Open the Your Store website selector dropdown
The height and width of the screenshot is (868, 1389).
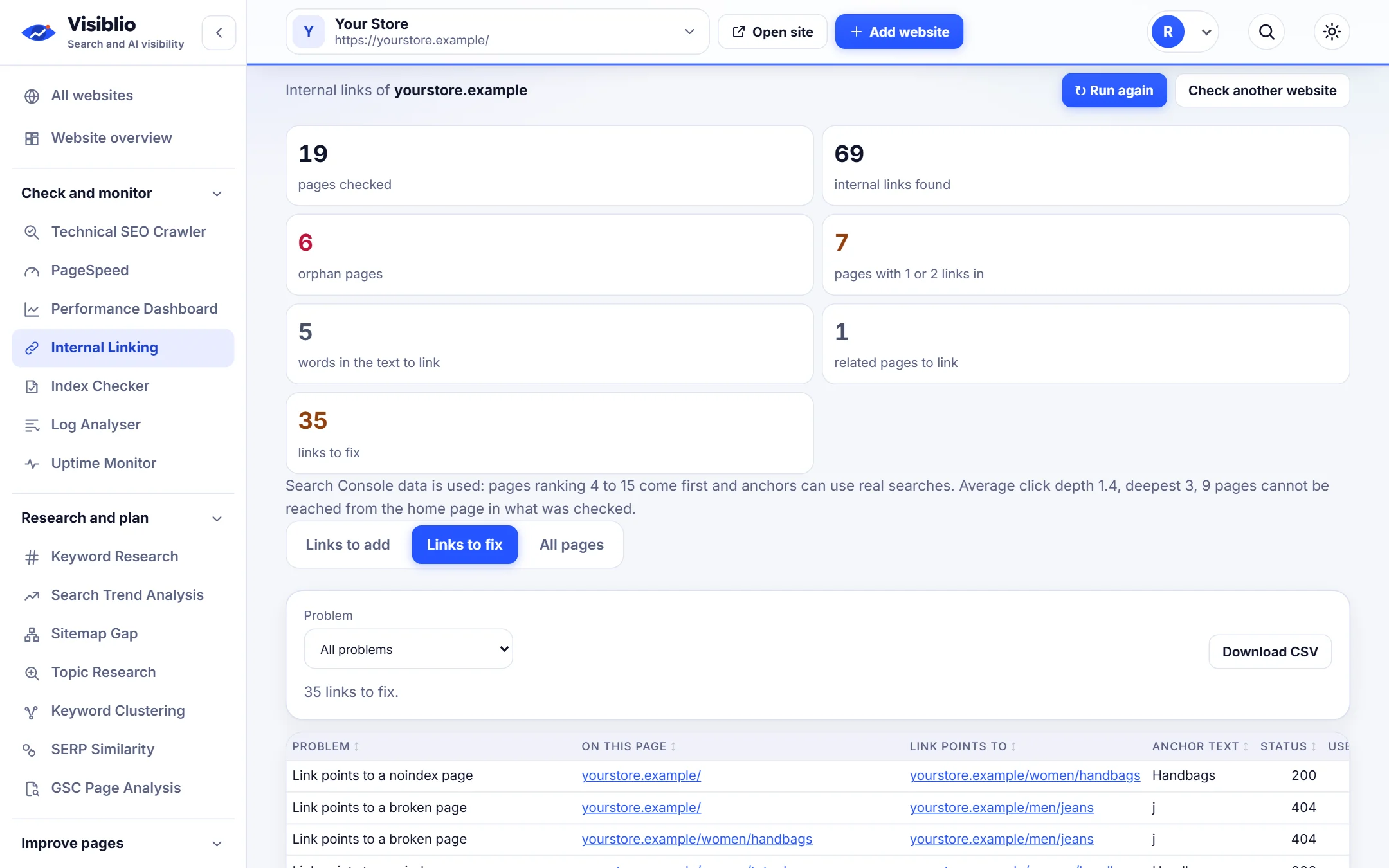497,32
